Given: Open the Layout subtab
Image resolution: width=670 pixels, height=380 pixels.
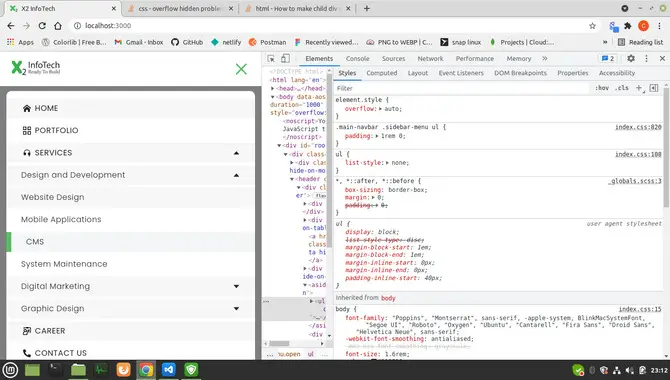Looking at the screenshot, I should click(417, 73).
